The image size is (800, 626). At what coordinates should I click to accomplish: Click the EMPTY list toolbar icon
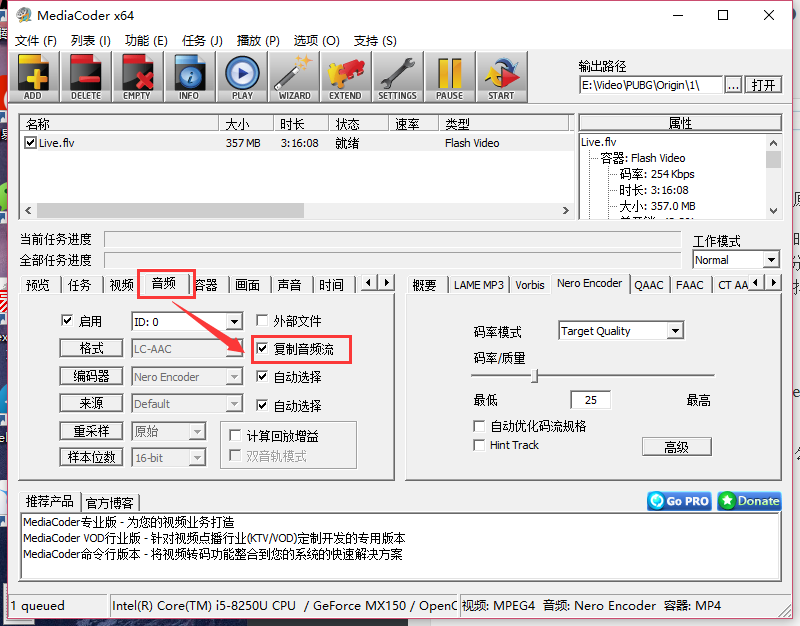(x=137, y=77)
